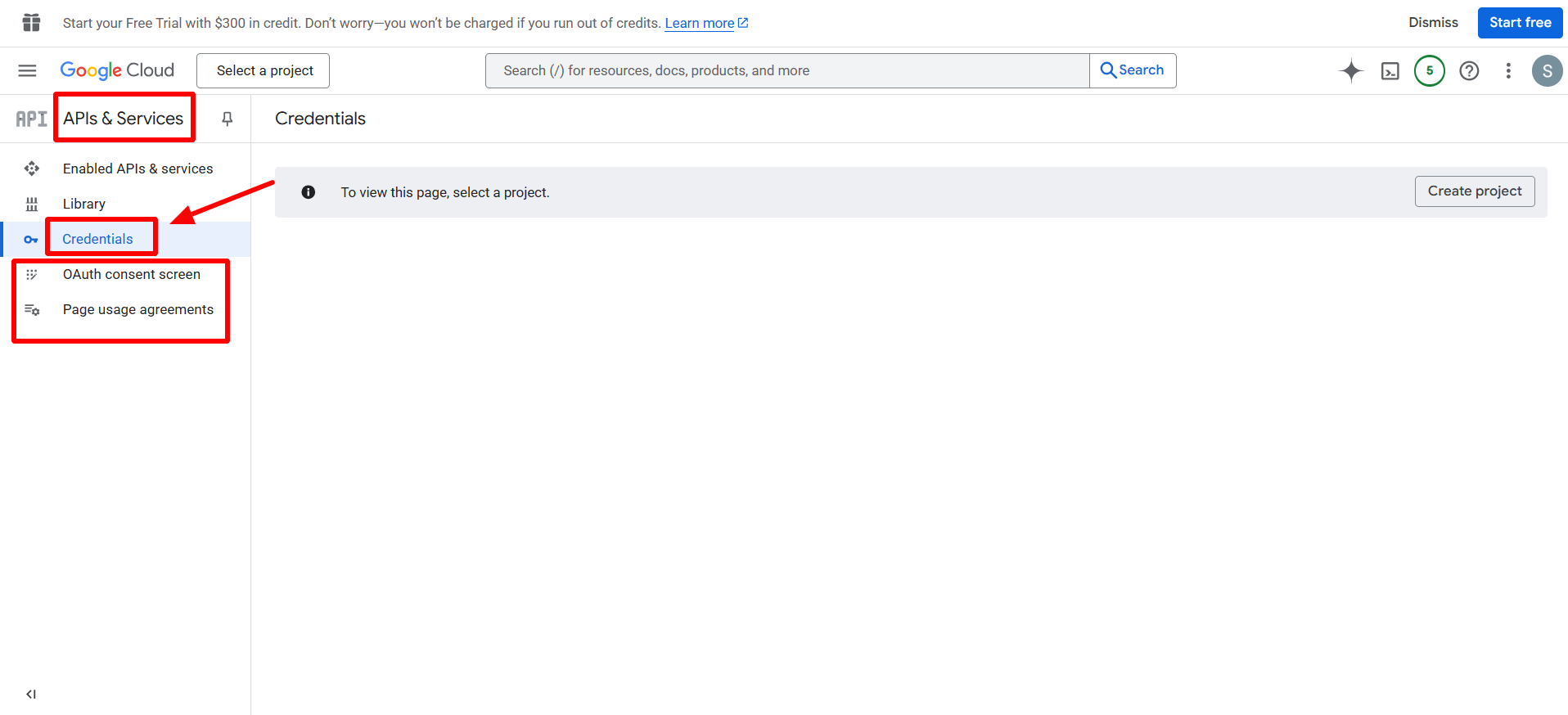The image size is (1568, 715).
Task: Click the Google Cloud logo
Action: coord(117,70)
